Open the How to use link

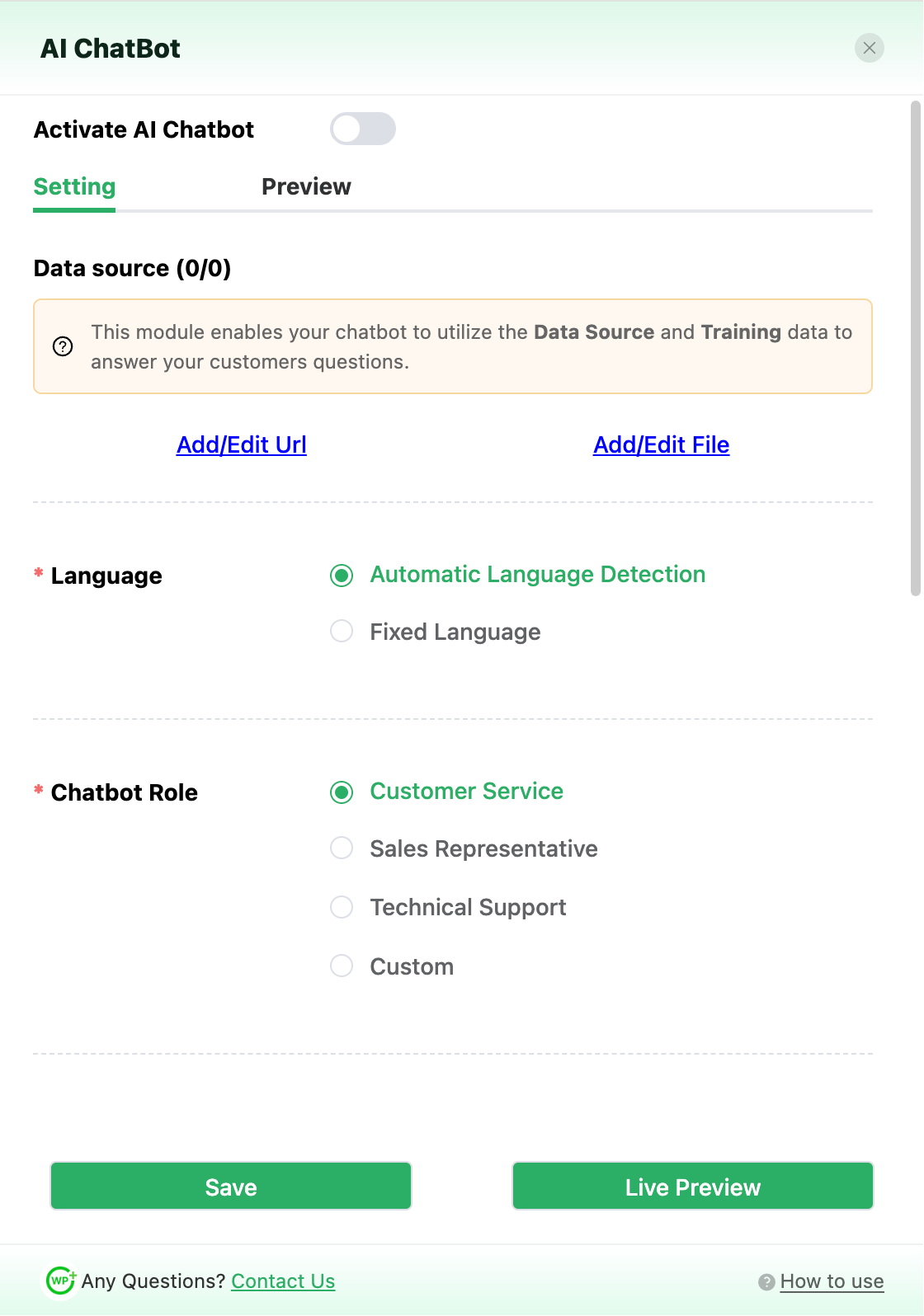832,1281
